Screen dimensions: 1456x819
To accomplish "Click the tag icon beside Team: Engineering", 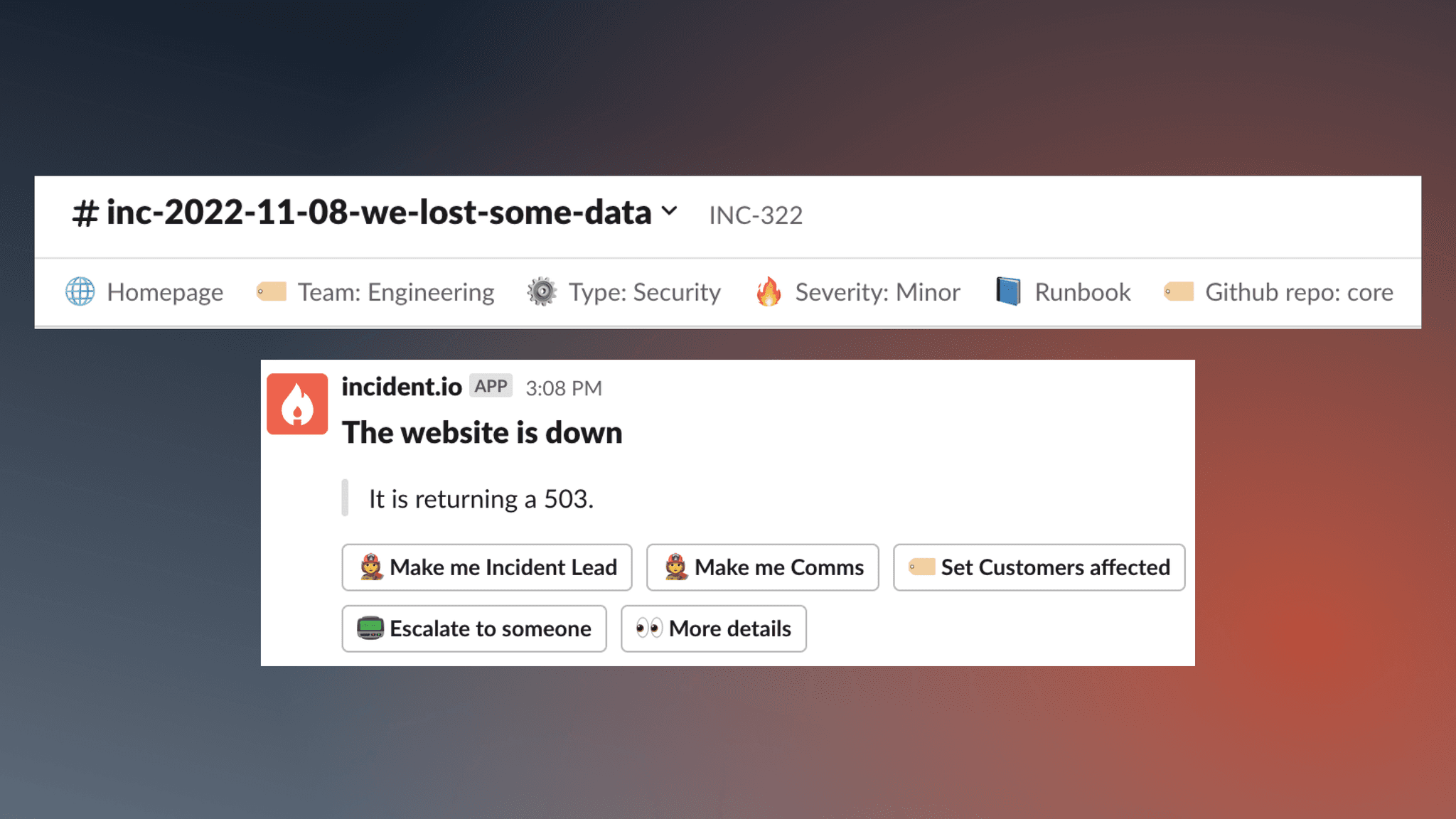I will coord(271,291).
